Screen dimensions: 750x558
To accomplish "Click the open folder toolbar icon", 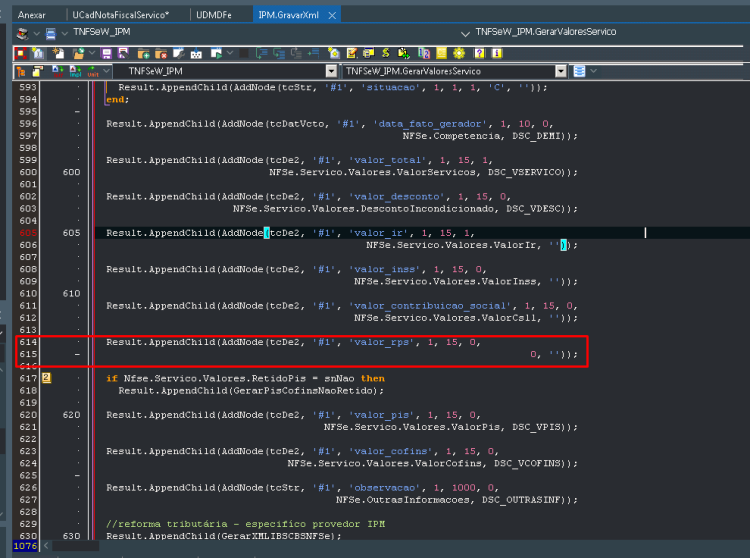I will (78, 53).
